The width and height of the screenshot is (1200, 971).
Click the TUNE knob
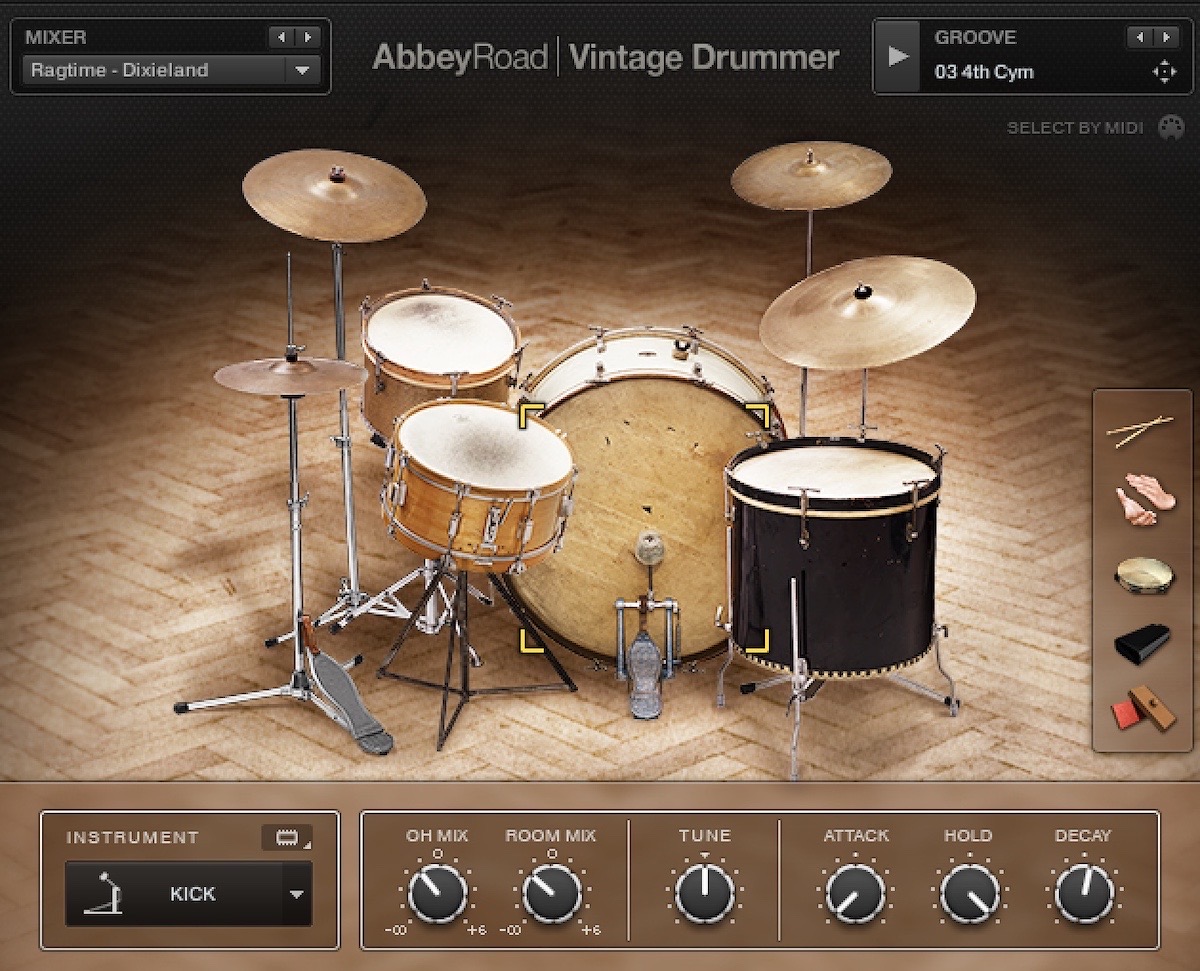click(705, 892)
